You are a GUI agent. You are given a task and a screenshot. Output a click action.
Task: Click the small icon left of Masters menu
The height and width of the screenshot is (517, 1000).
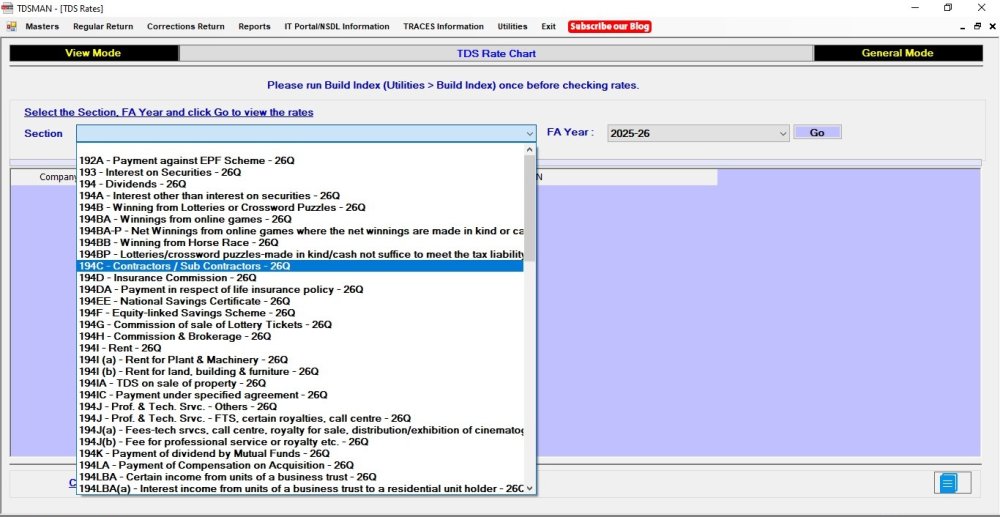[x=11, y=27]
